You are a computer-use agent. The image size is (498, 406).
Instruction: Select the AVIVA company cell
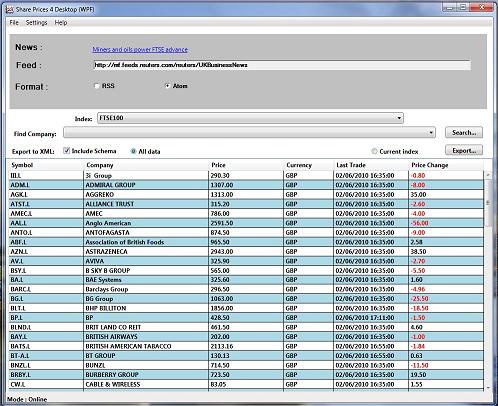(x=146, y=261)
